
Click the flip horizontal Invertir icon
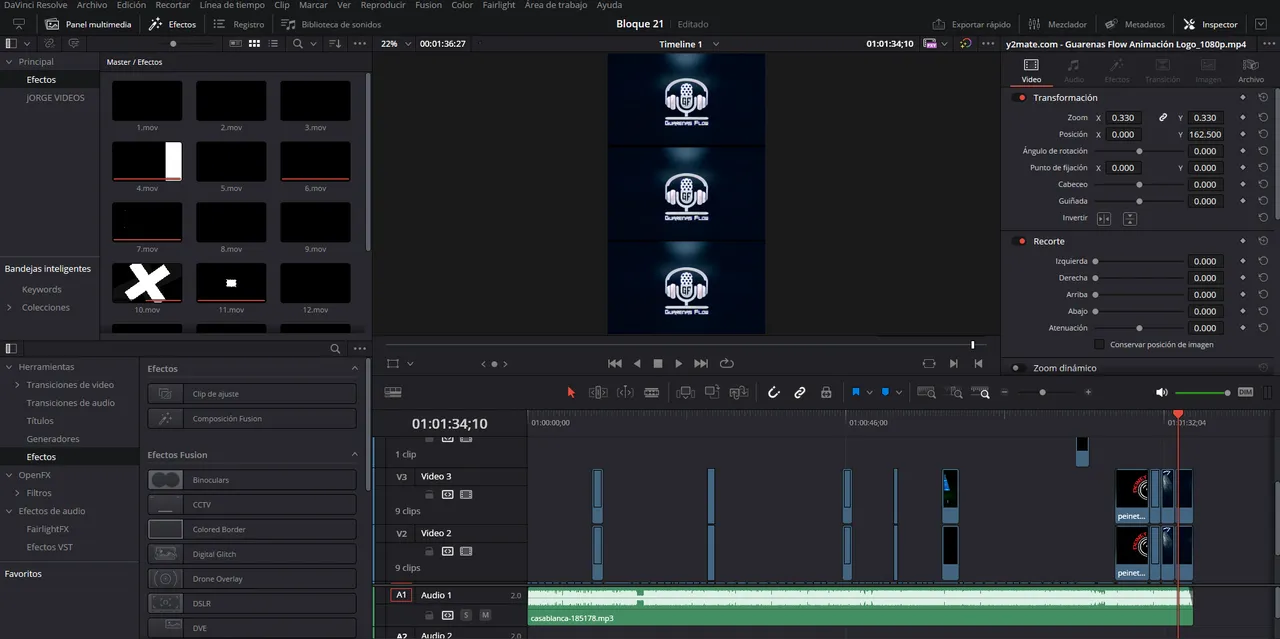1104,218
